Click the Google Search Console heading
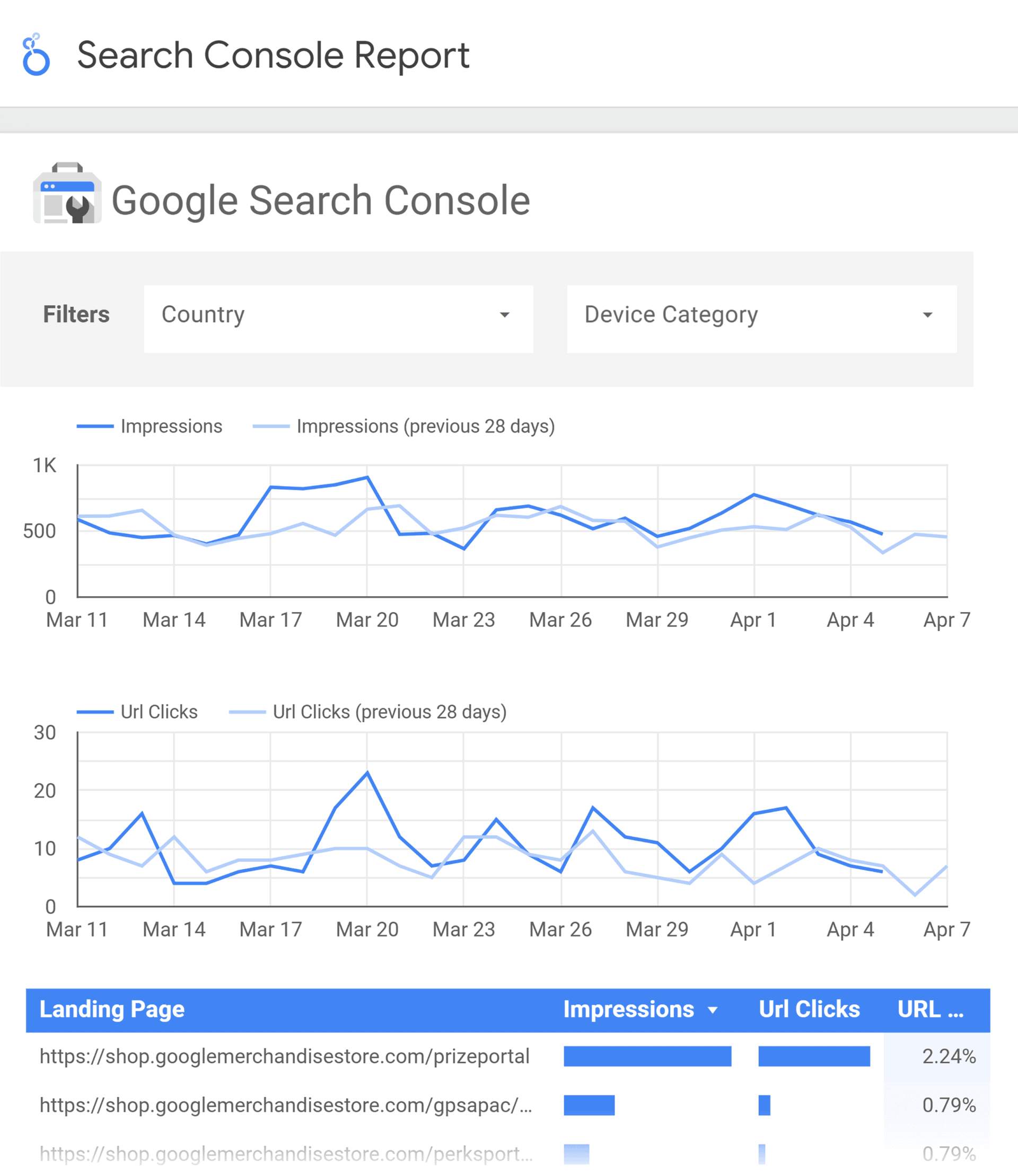 pos(321,201)
